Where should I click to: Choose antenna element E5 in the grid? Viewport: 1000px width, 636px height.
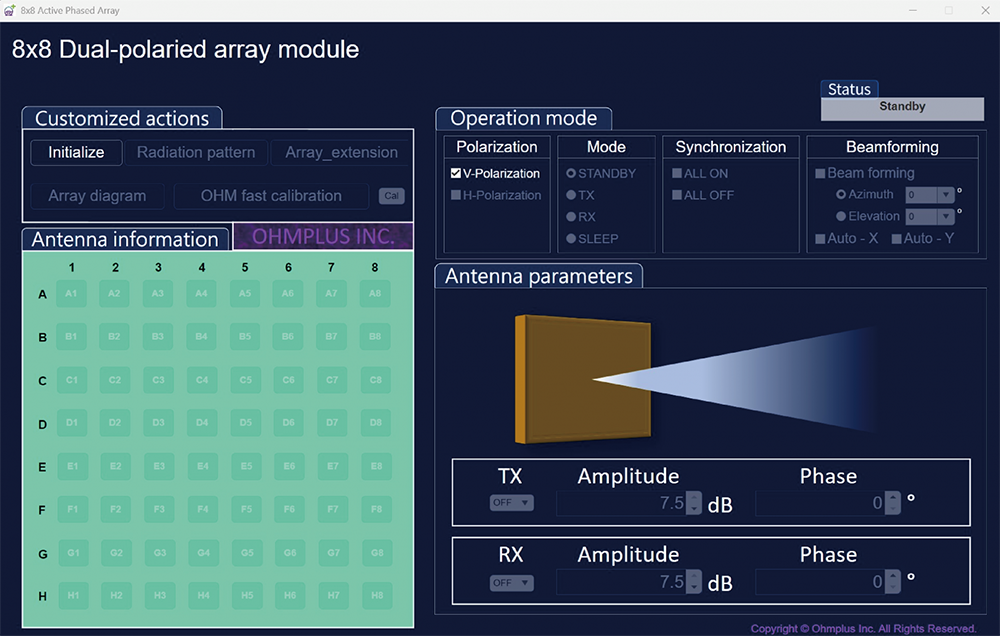246,467
